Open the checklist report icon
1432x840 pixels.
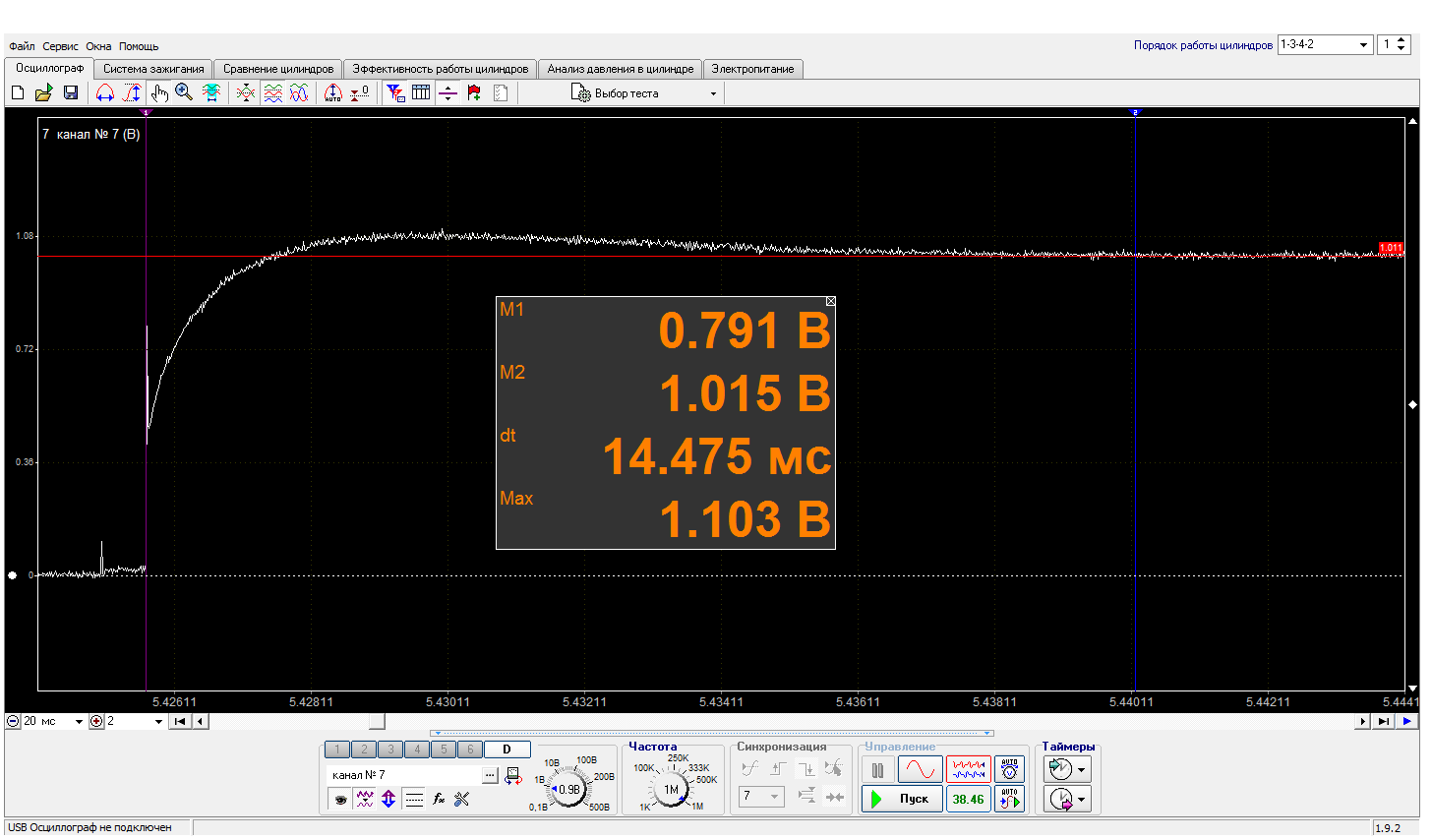pos(501,92)
